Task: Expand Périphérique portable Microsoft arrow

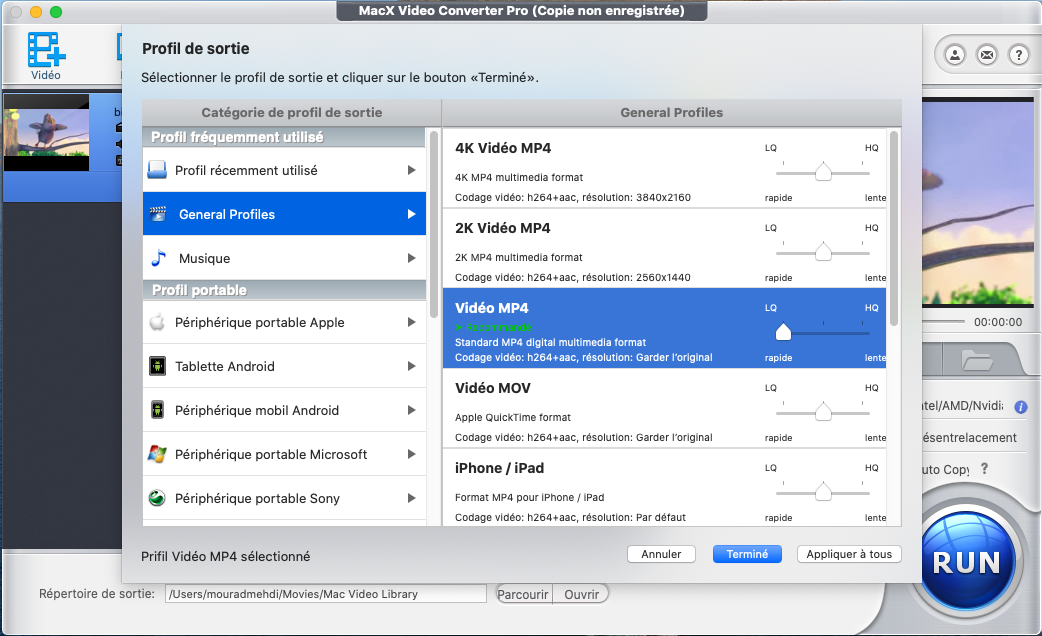Action: tap(411, 454)
